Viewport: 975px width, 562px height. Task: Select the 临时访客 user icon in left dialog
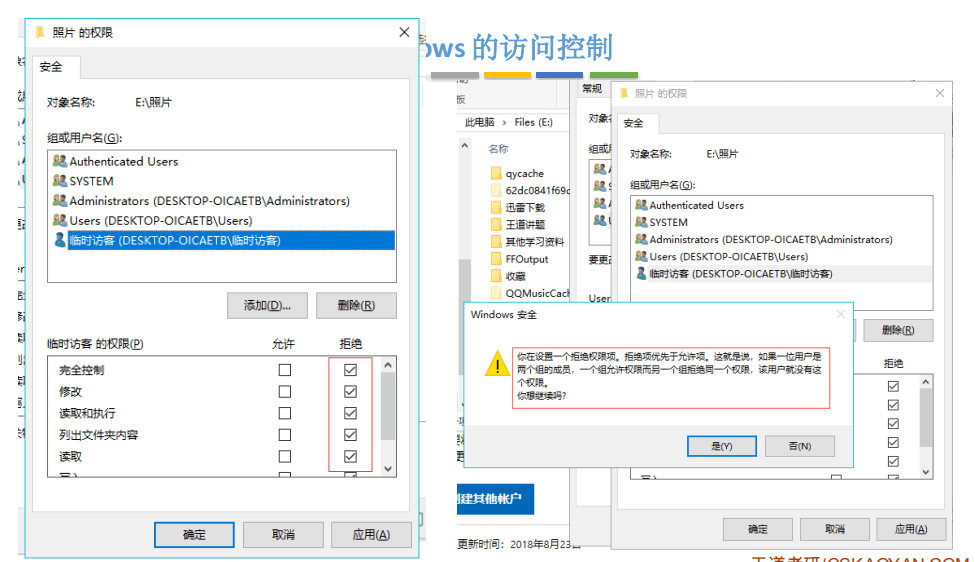coord(60,240)
